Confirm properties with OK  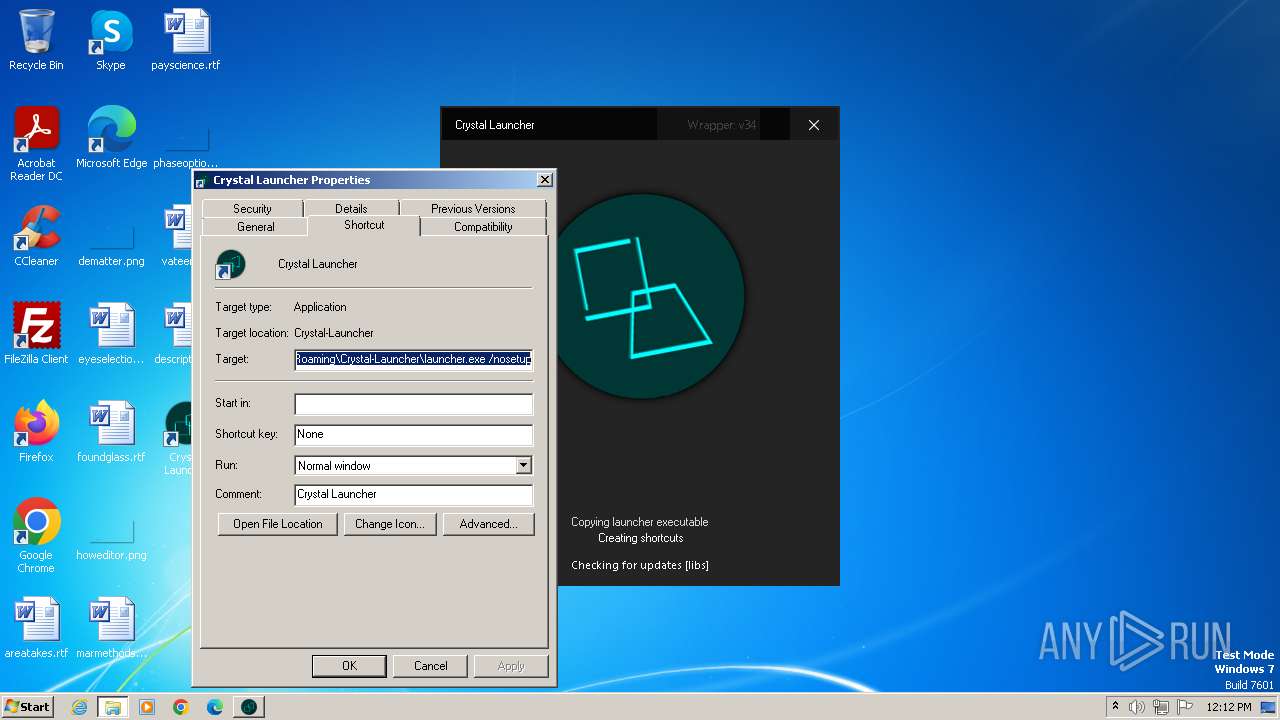pyautogui.click(x=349, y=666)
